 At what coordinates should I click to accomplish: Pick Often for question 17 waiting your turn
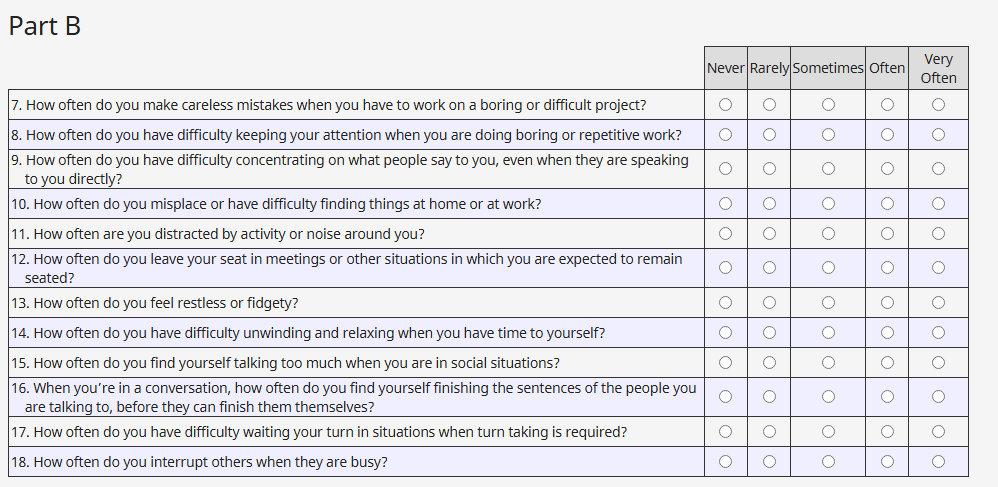[887, 432]
